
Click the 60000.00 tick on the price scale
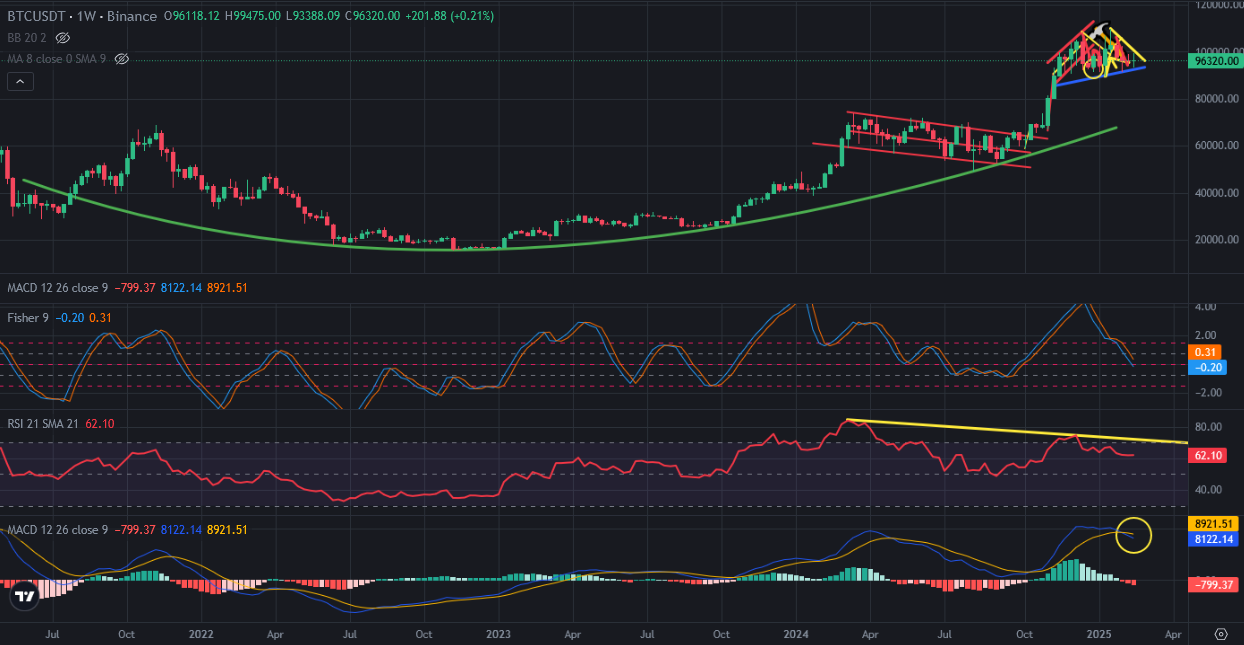(x=1217, y=145)
